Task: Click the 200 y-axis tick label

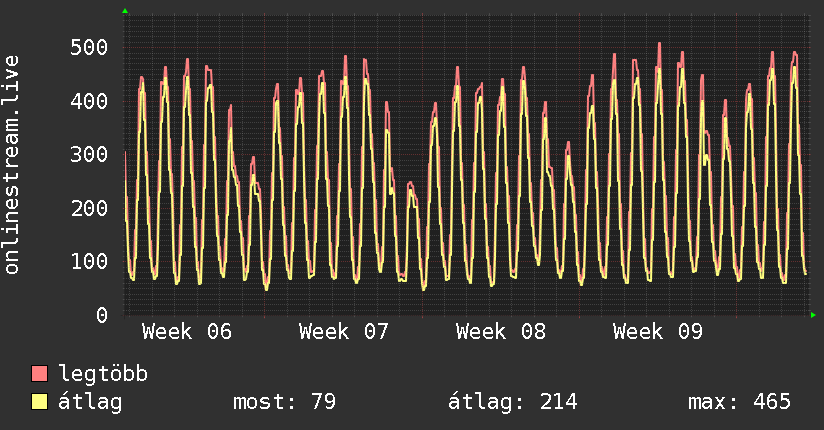Action: (89, 208)
